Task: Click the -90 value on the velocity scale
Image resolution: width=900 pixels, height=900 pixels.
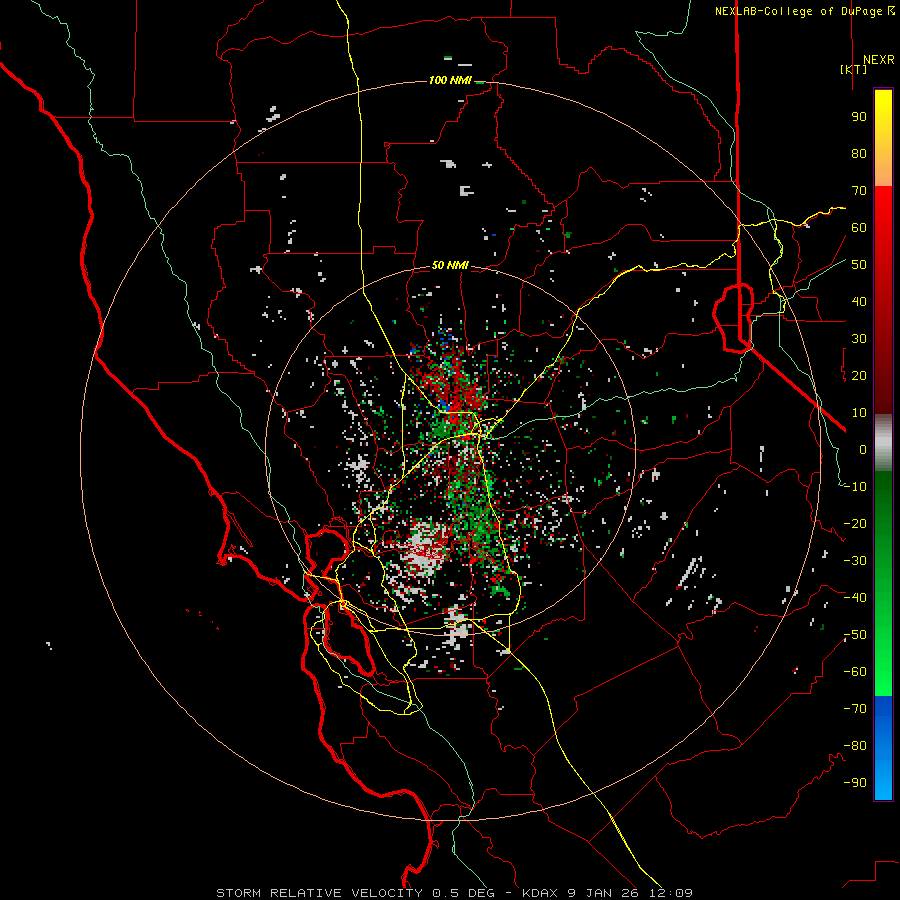Action: (855, 783)
